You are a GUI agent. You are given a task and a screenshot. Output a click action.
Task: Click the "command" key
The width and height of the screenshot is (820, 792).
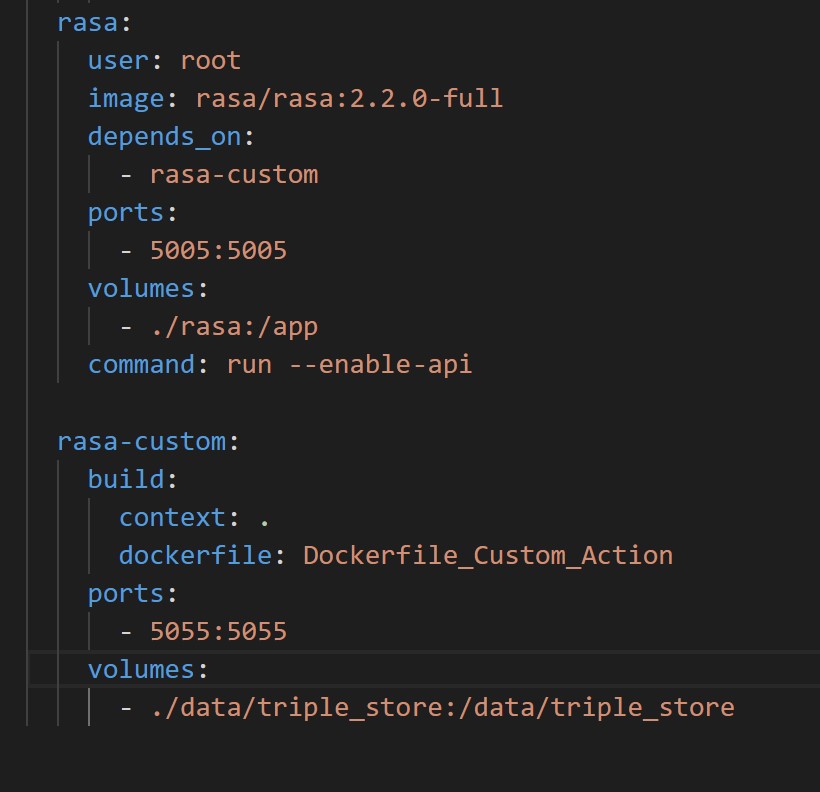click(141, 364)
